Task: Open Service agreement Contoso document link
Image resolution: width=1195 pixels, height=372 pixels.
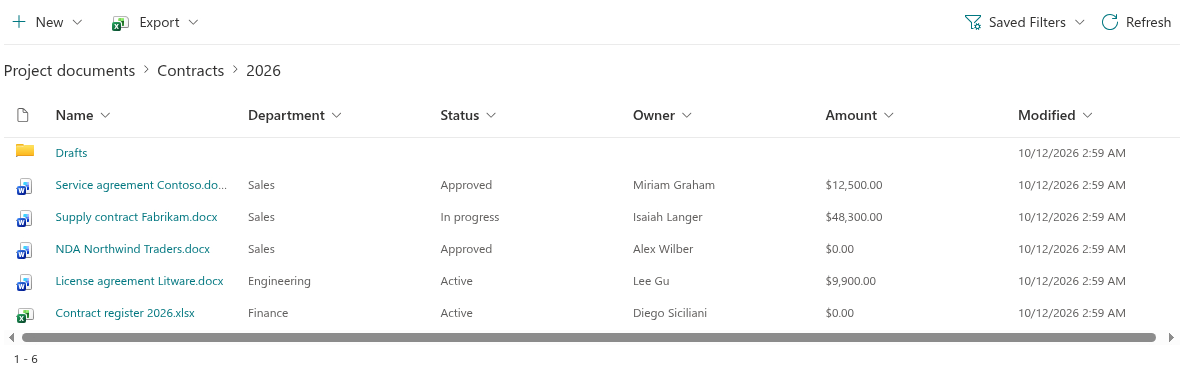Action: click(x=142, y=185)
